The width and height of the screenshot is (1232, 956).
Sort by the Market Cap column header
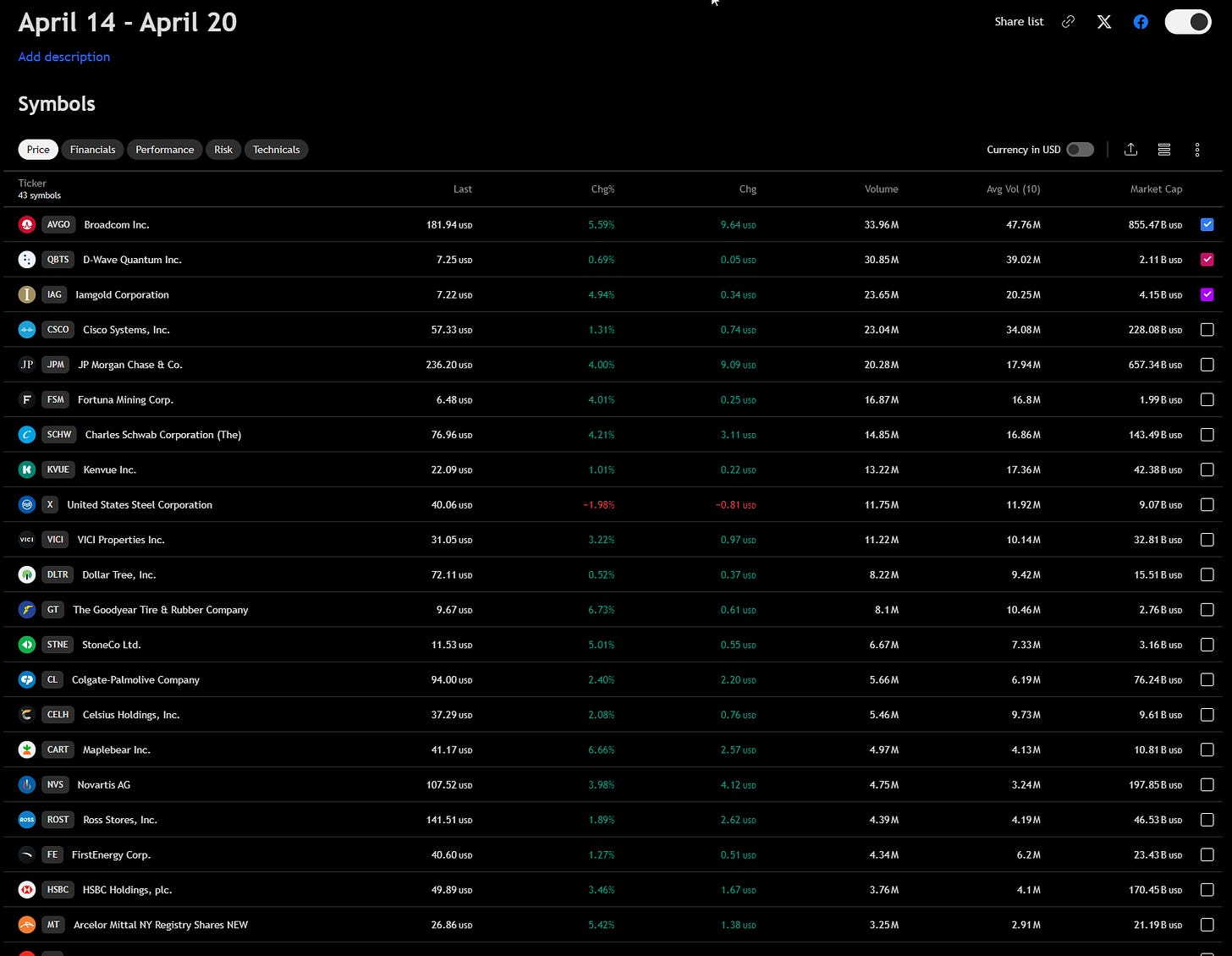[1156, 190]
